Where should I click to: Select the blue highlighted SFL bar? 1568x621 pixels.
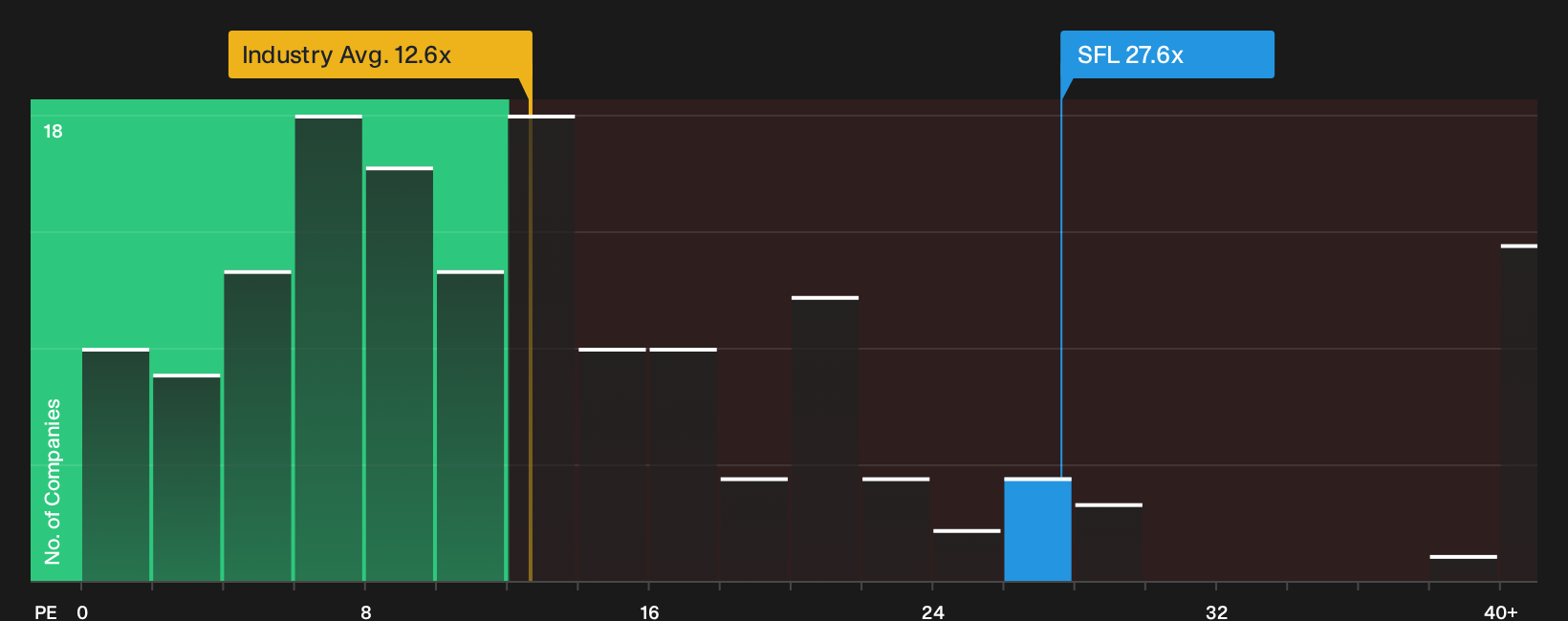[1037, 529]
